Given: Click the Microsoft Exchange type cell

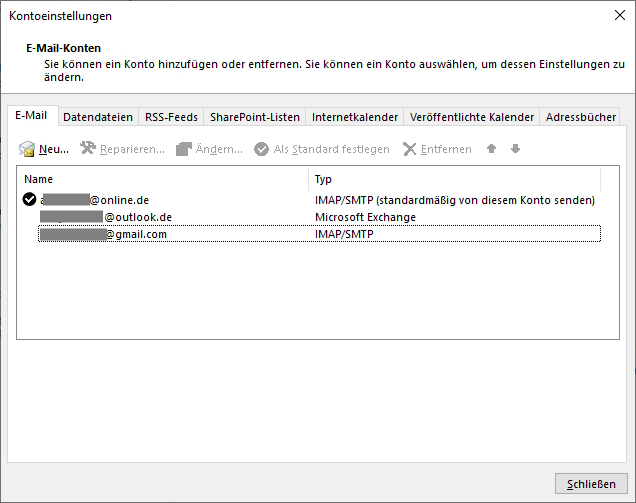Looking at the screenshot, I should 365,217.
